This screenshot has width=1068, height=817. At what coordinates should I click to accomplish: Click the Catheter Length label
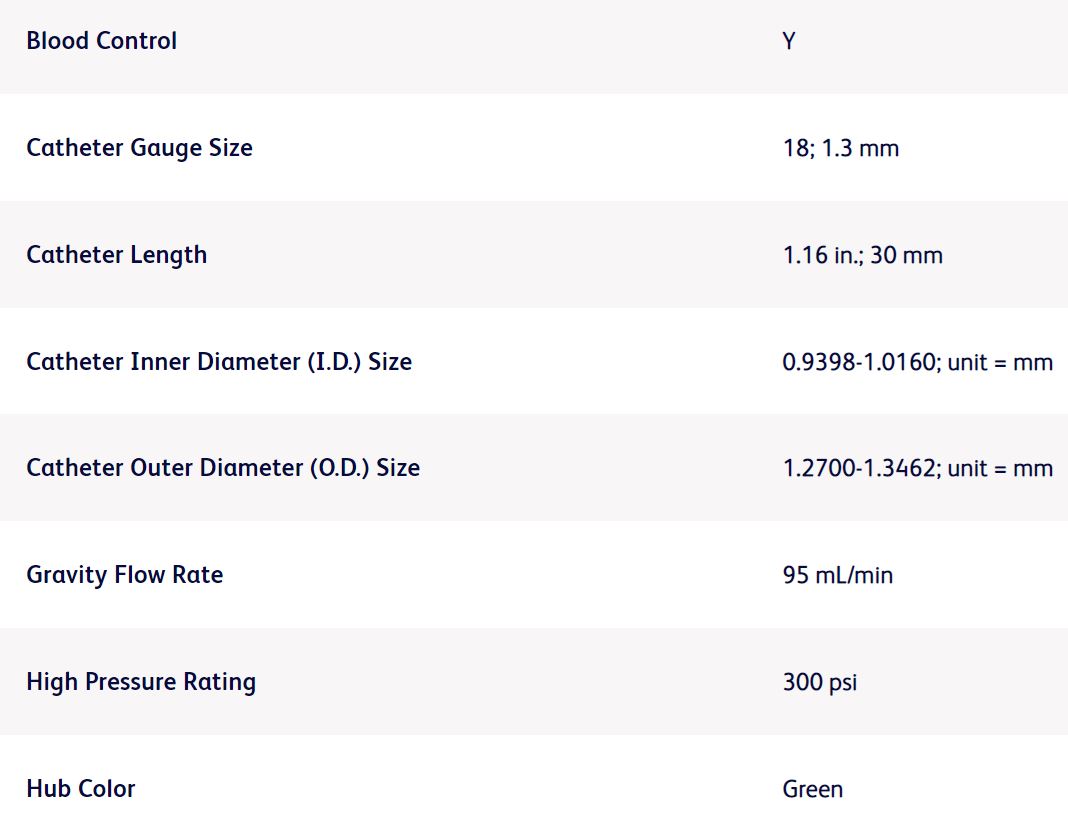pos(116,255)
